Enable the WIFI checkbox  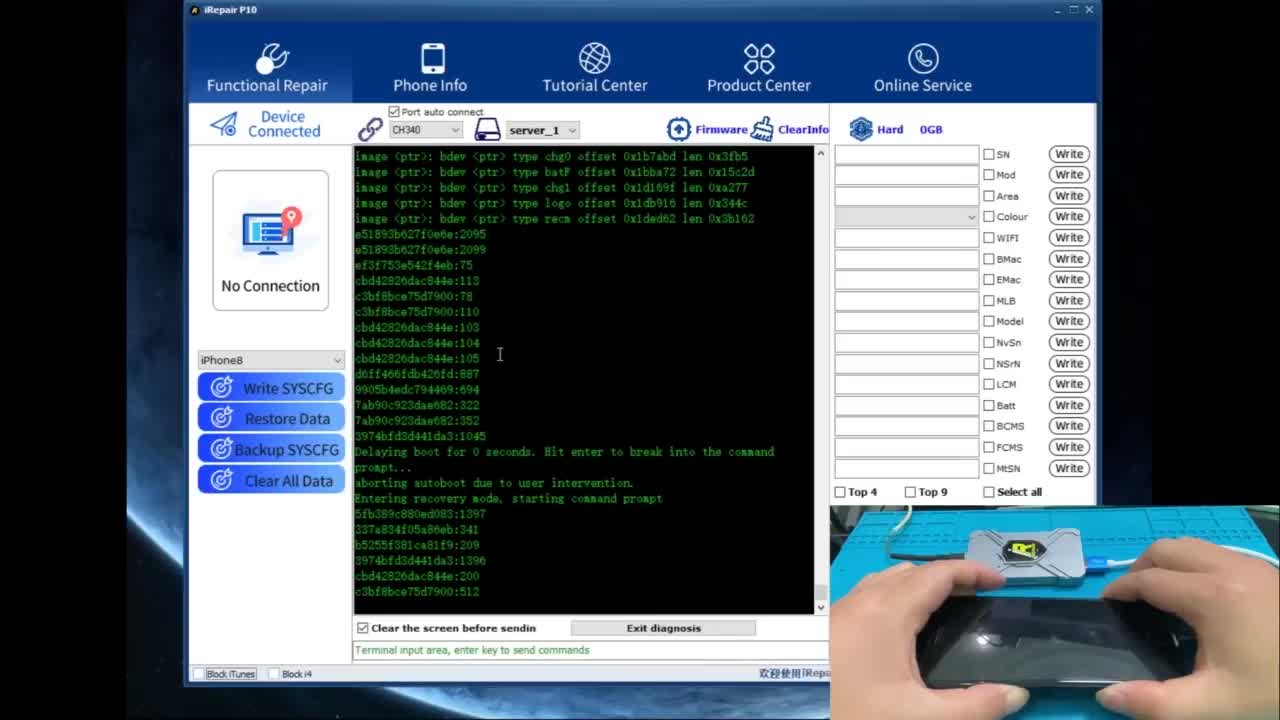pyautogui.click(x=989, y=238)
